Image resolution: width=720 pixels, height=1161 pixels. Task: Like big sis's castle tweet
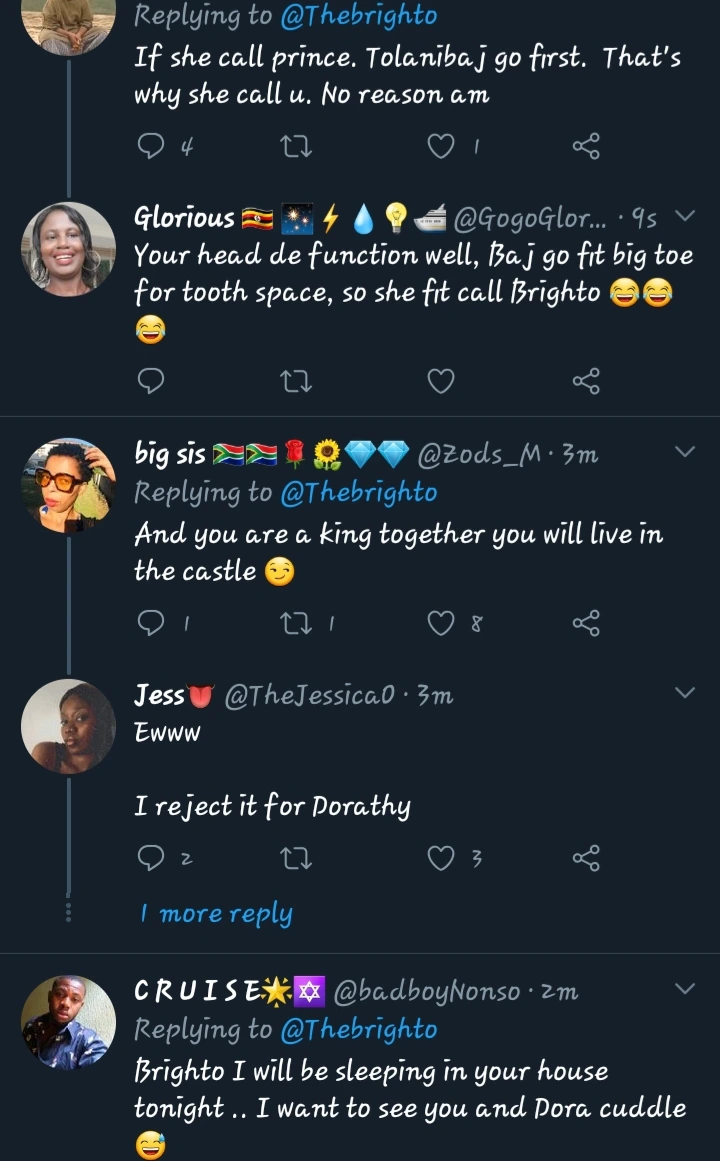[x=441, y=623]
